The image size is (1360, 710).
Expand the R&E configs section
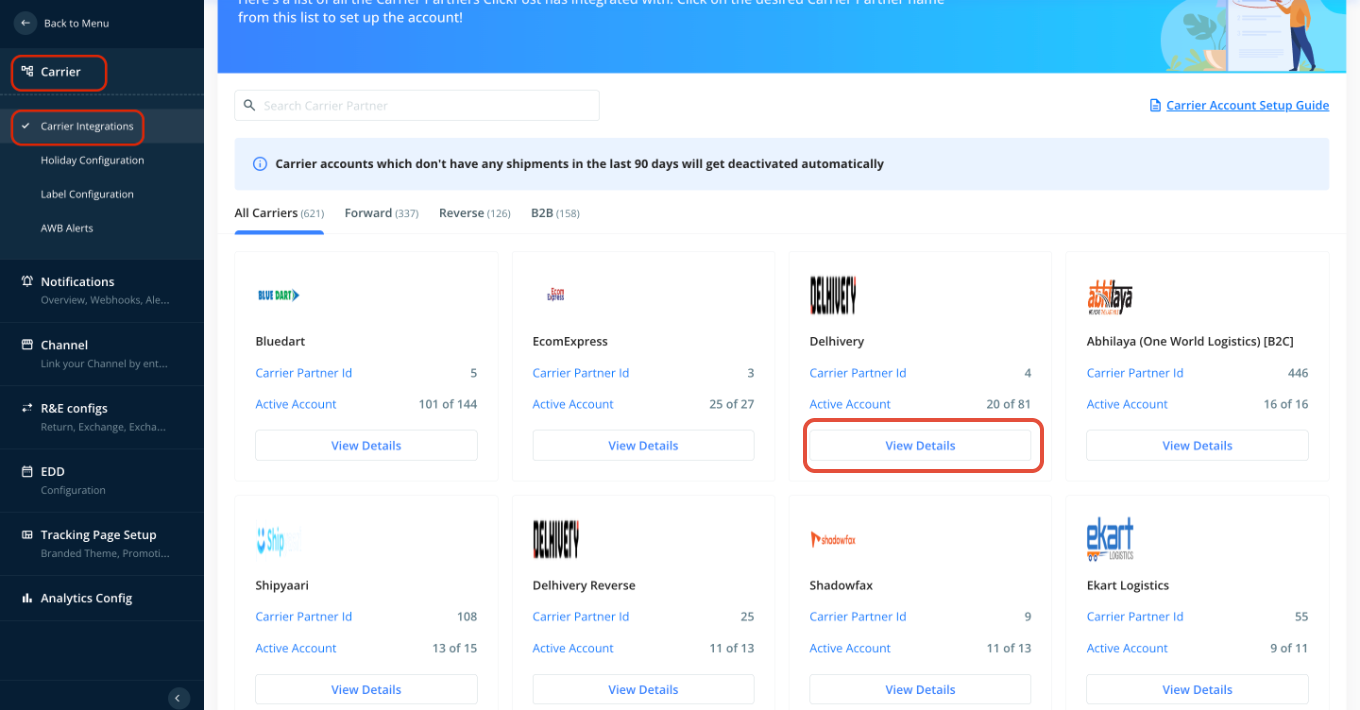[102, 416]
